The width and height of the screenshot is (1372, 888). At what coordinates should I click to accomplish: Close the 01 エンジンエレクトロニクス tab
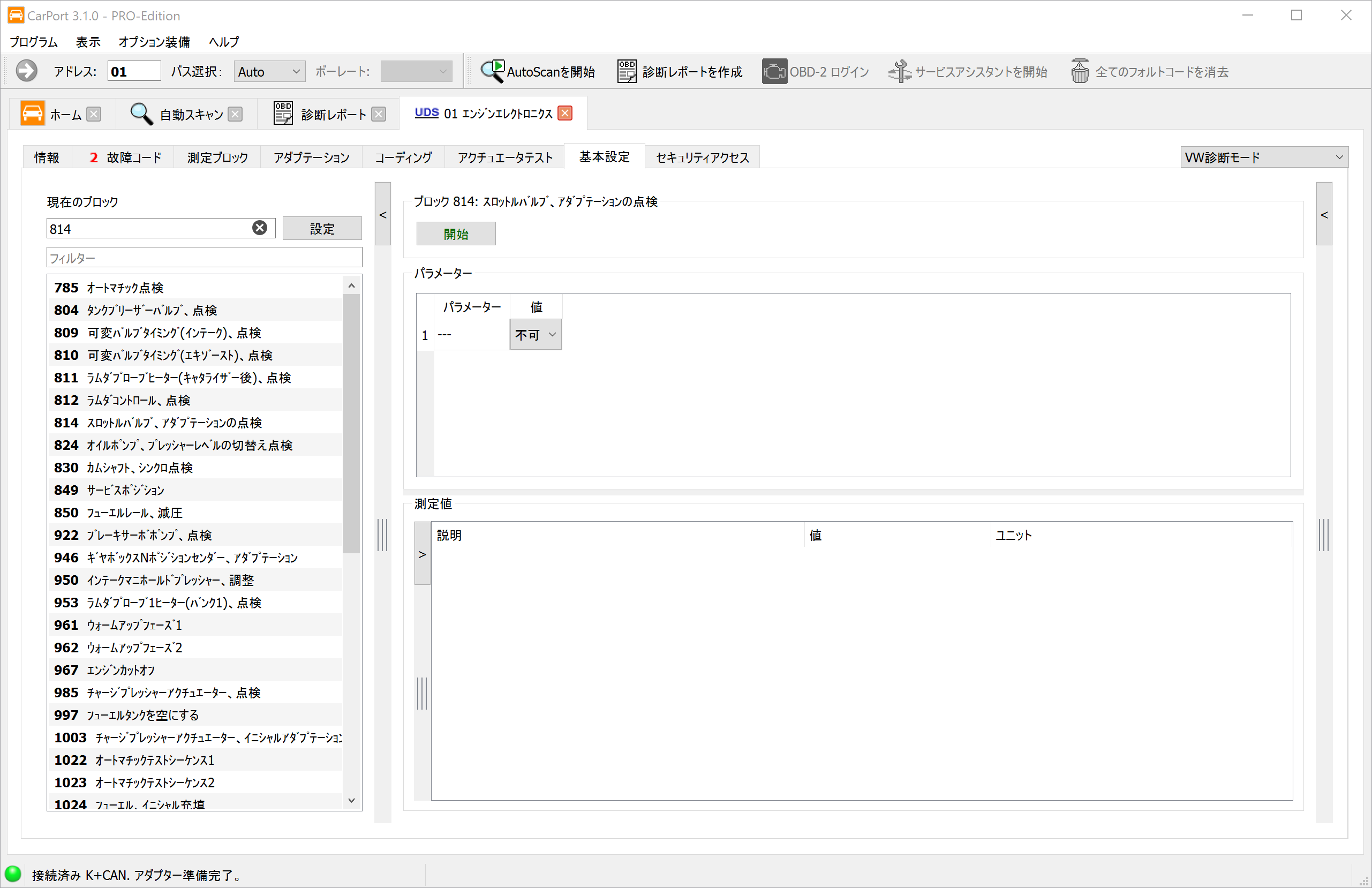pyautogui.click(x=565, y=113)
